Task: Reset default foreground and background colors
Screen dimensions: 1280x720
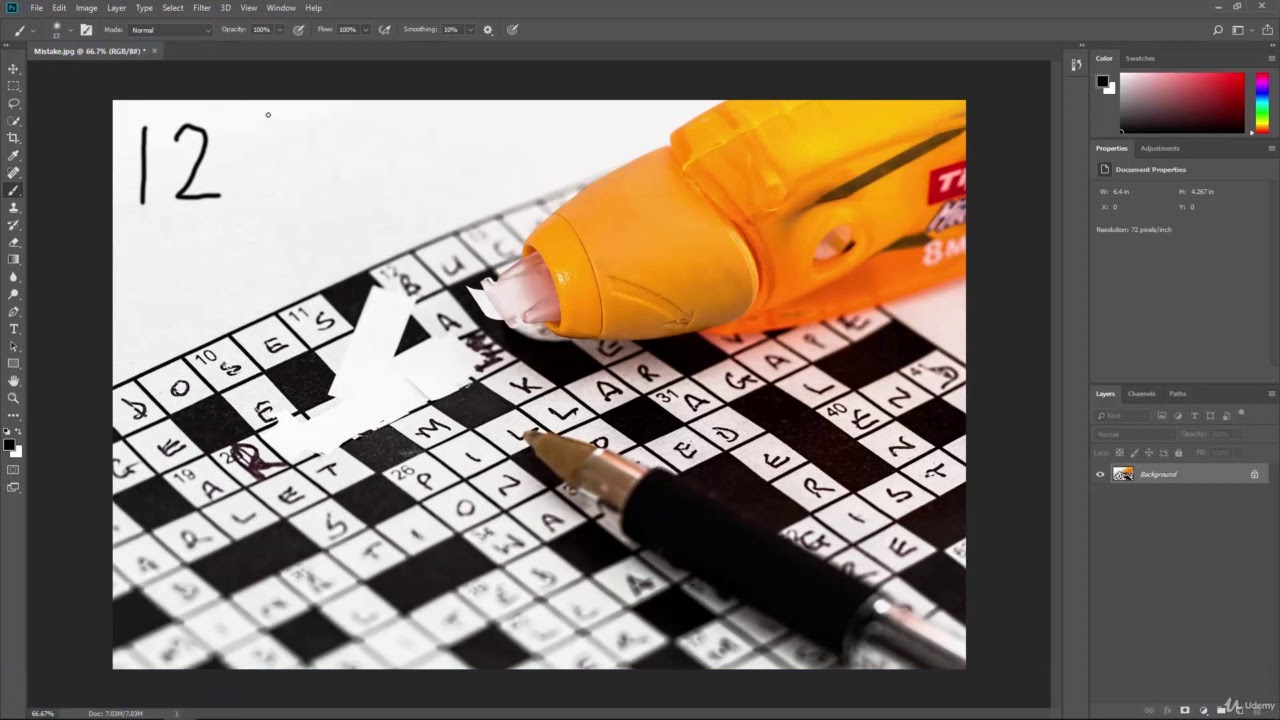Action: pyautogui.click(x=8, y=433)
